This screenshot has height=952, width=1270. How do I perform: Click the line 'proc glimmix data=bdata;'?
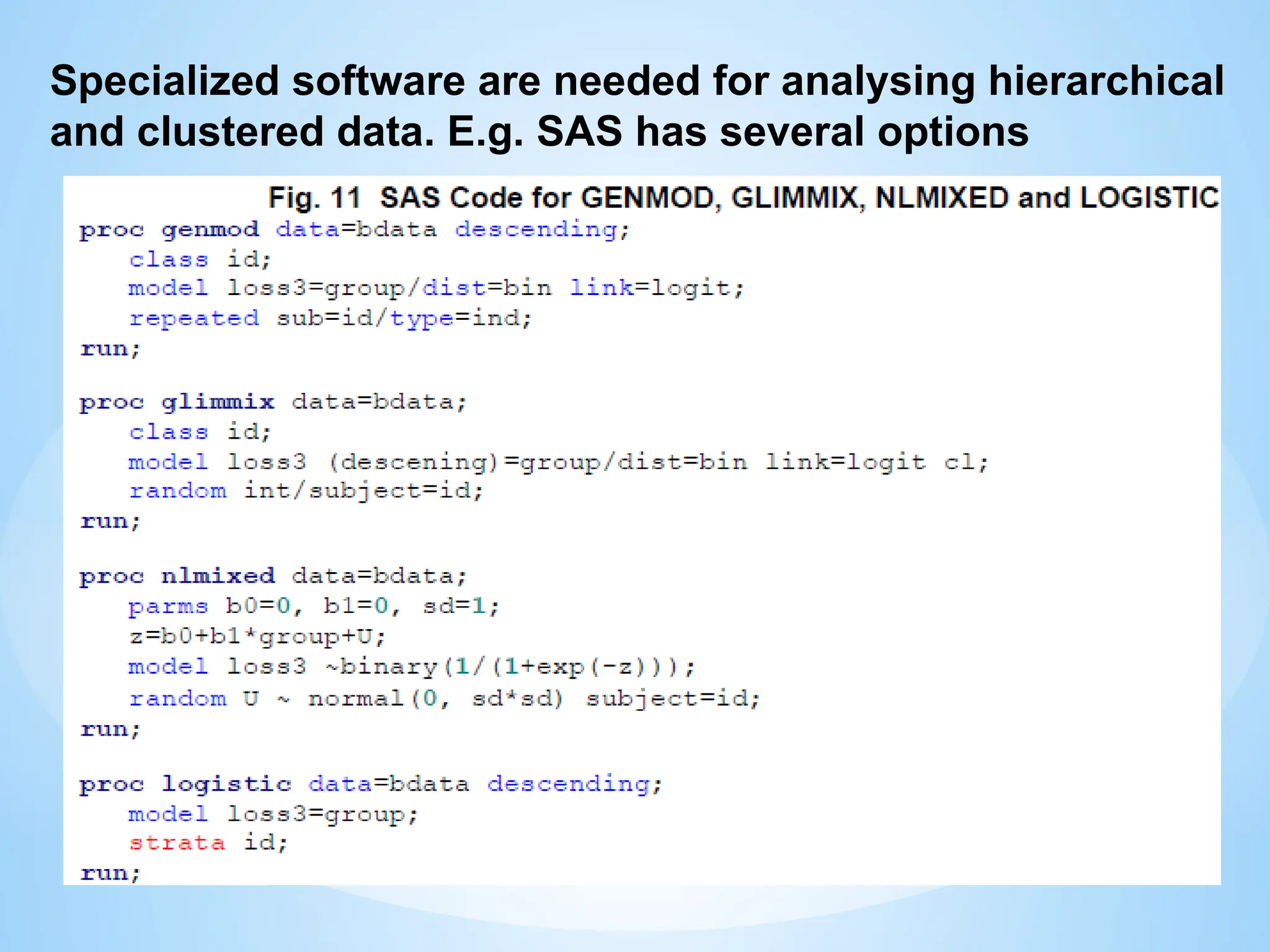point(273,403)
